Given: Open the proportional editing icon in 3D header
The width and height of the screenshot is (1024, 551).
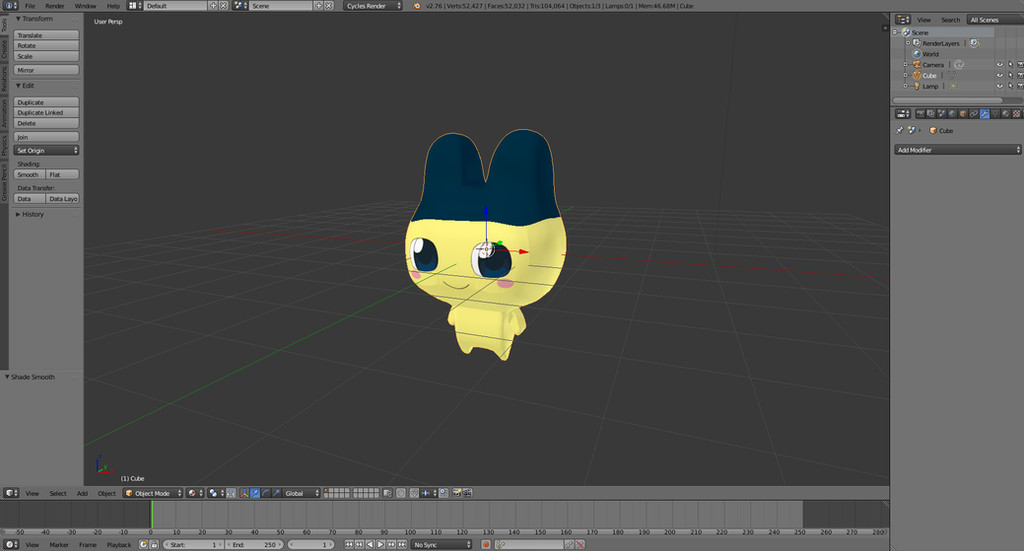Looking at the screenshot, I should click(401, 493).
